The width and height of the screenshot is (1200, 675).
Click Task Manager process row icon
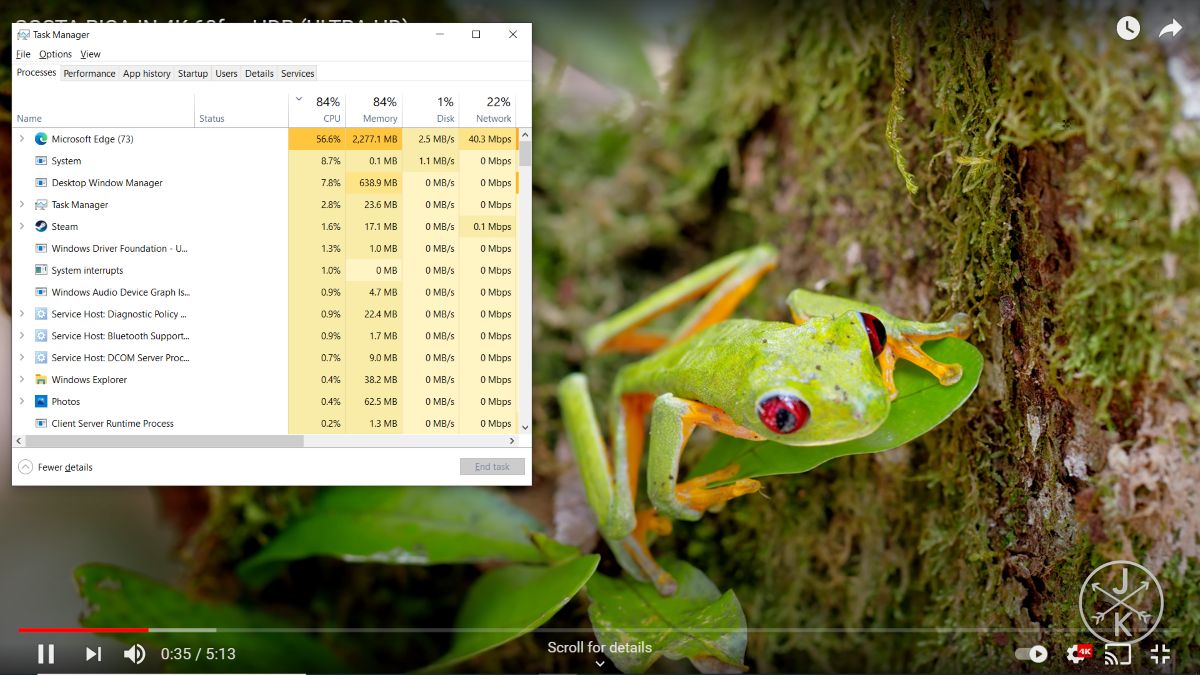[x=41, y=205]
